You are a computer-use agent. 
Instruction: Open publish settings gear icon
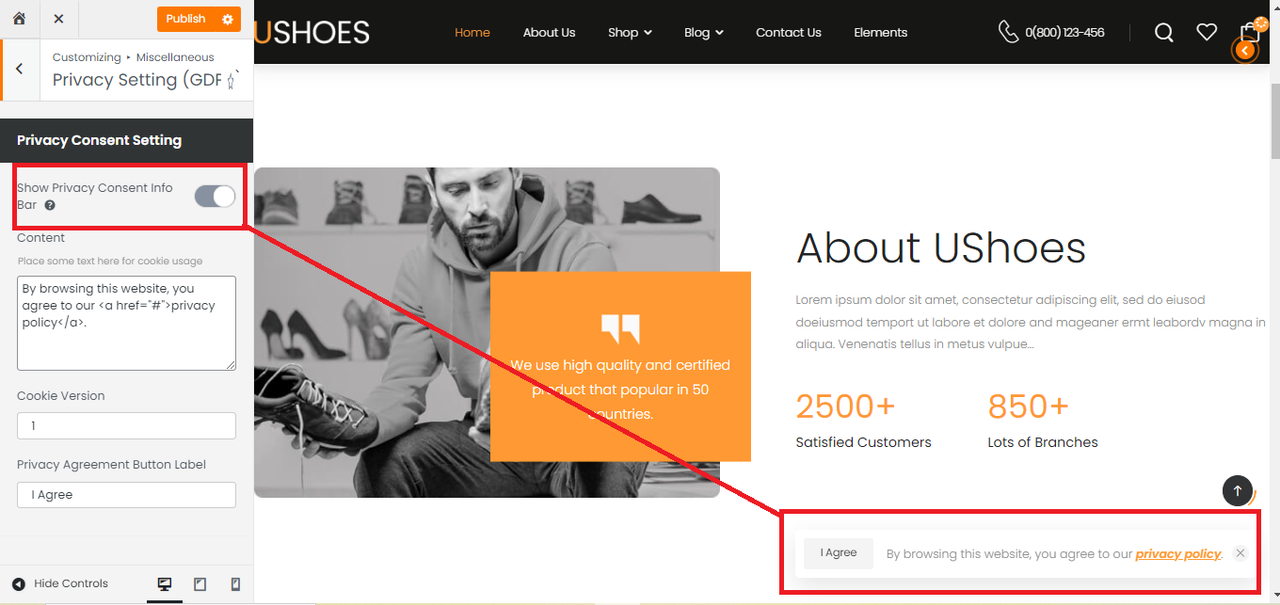click(x=228, y=19)
